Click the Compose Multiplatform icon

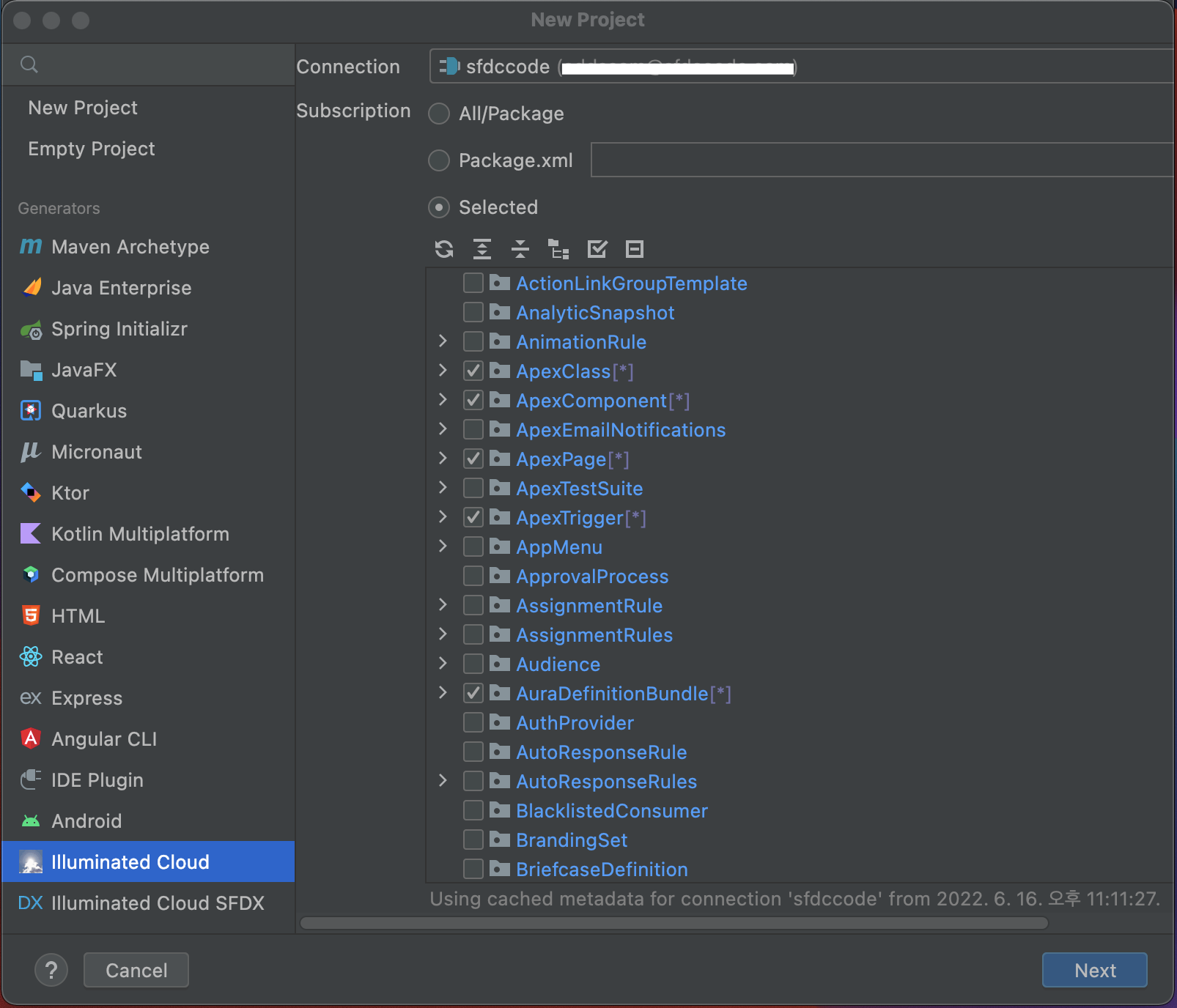(x=31, y=574)
